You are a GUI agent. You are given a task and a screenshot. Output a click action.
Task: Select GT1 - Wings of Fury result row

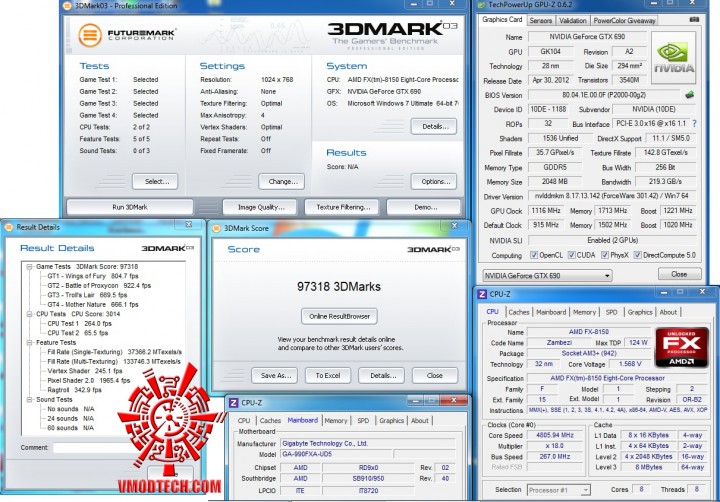93,276
